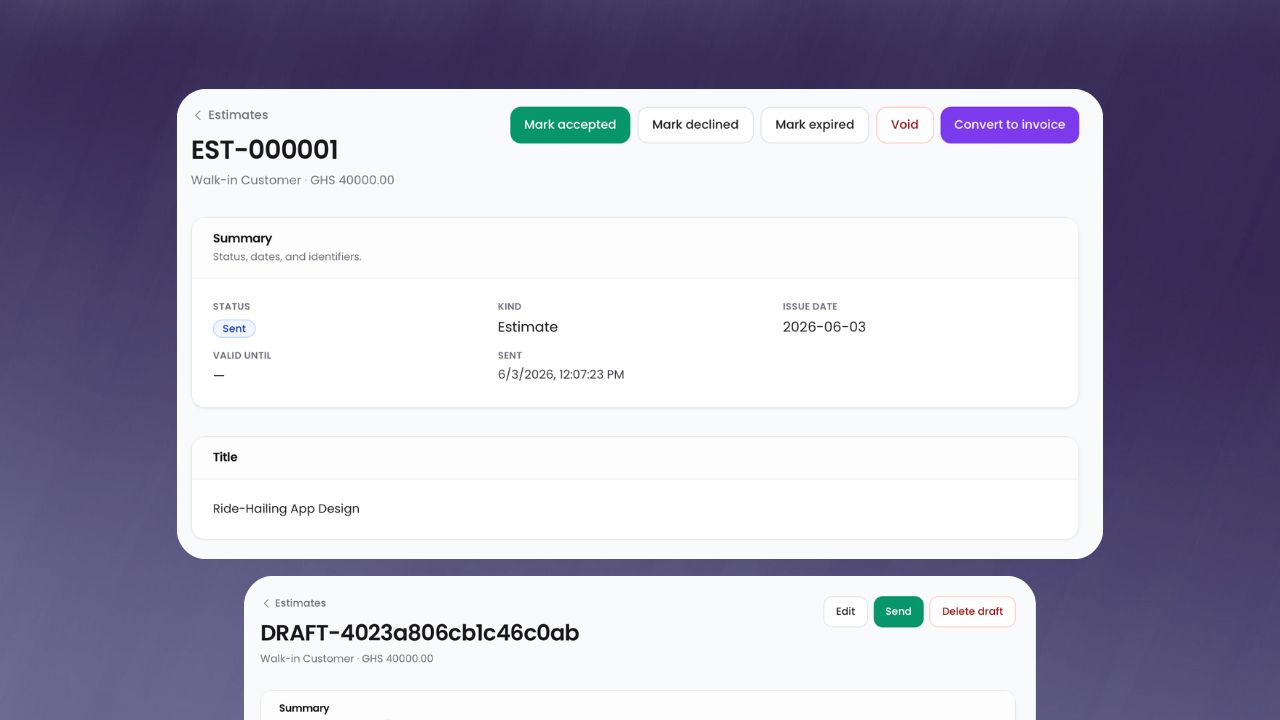This screenshot has height=720, width=1280.
Task: Click DRAFT-4023a806cb1c46c0ab heading
Action: coord(420,633)
